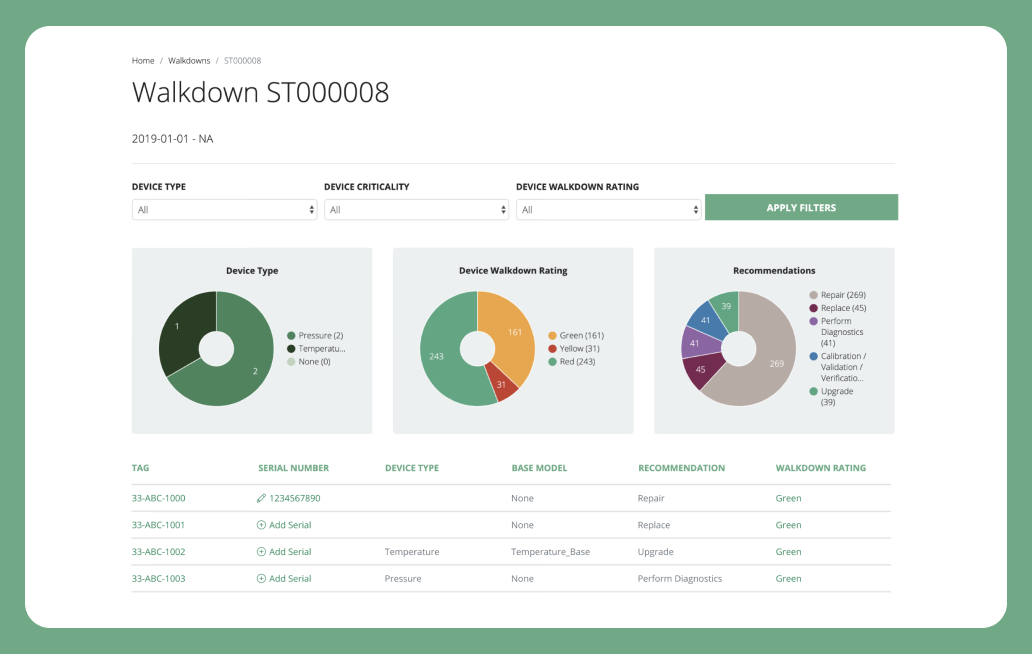Click the plus icon for tag 33-ABC-1003
The image size is (1032, 654).
click(x=261, y=579)
